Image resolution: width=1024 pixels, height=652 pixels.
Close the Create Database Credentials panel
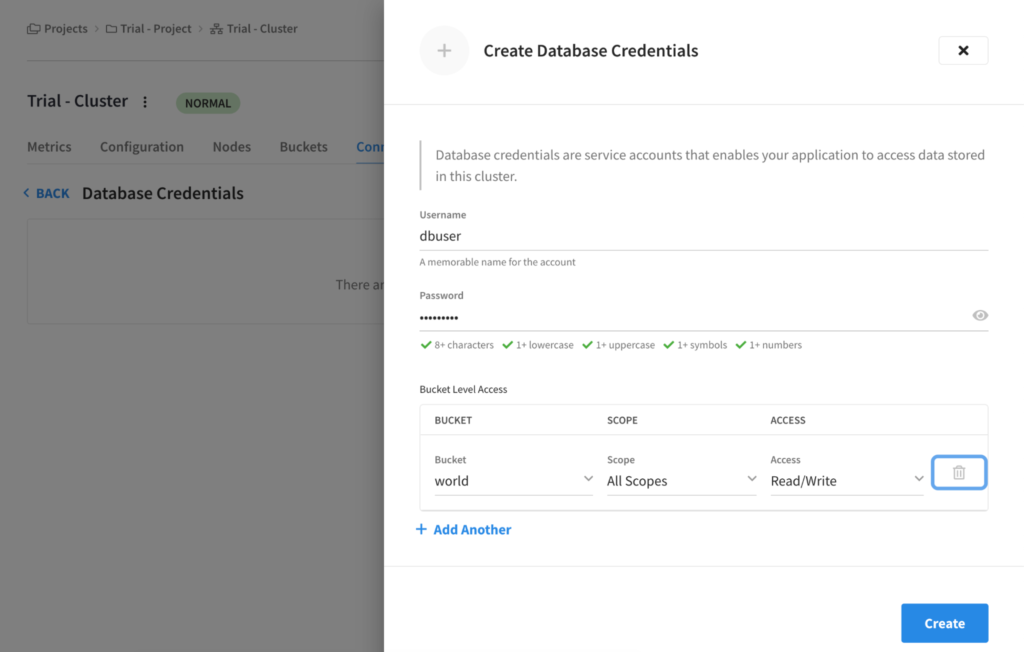pyautogui.click(x=963, y=50)
